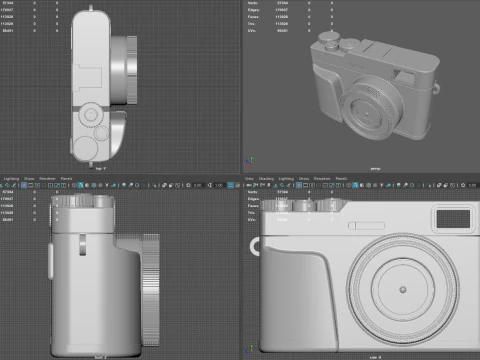This screenshot has width=480, height=360.
Task: Click the X-ray joints icon in the side-profile toolbar
Action: (178, 185)
